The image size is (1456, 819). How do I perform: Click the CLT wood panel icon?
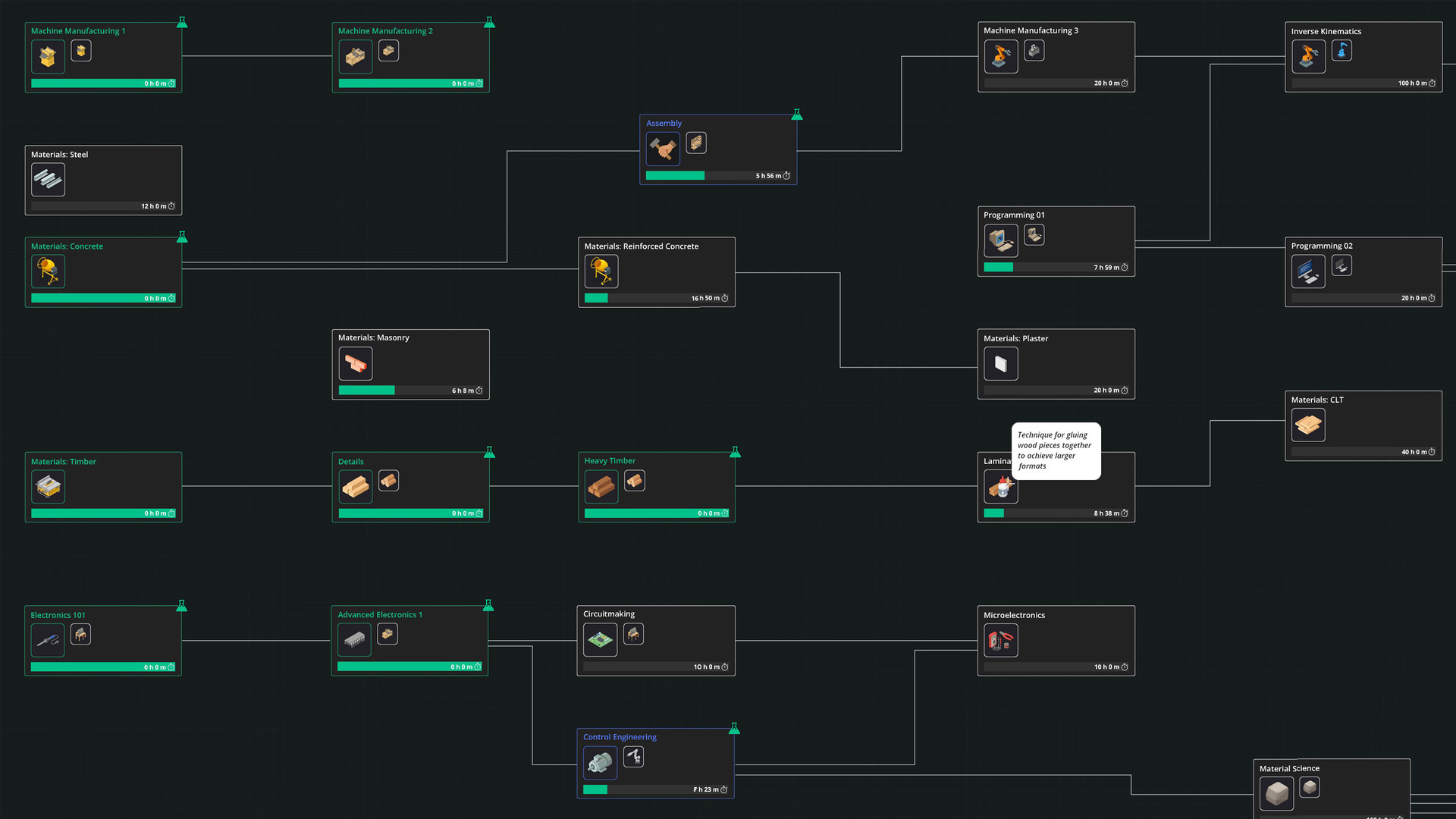click(x=1308, y=425)
